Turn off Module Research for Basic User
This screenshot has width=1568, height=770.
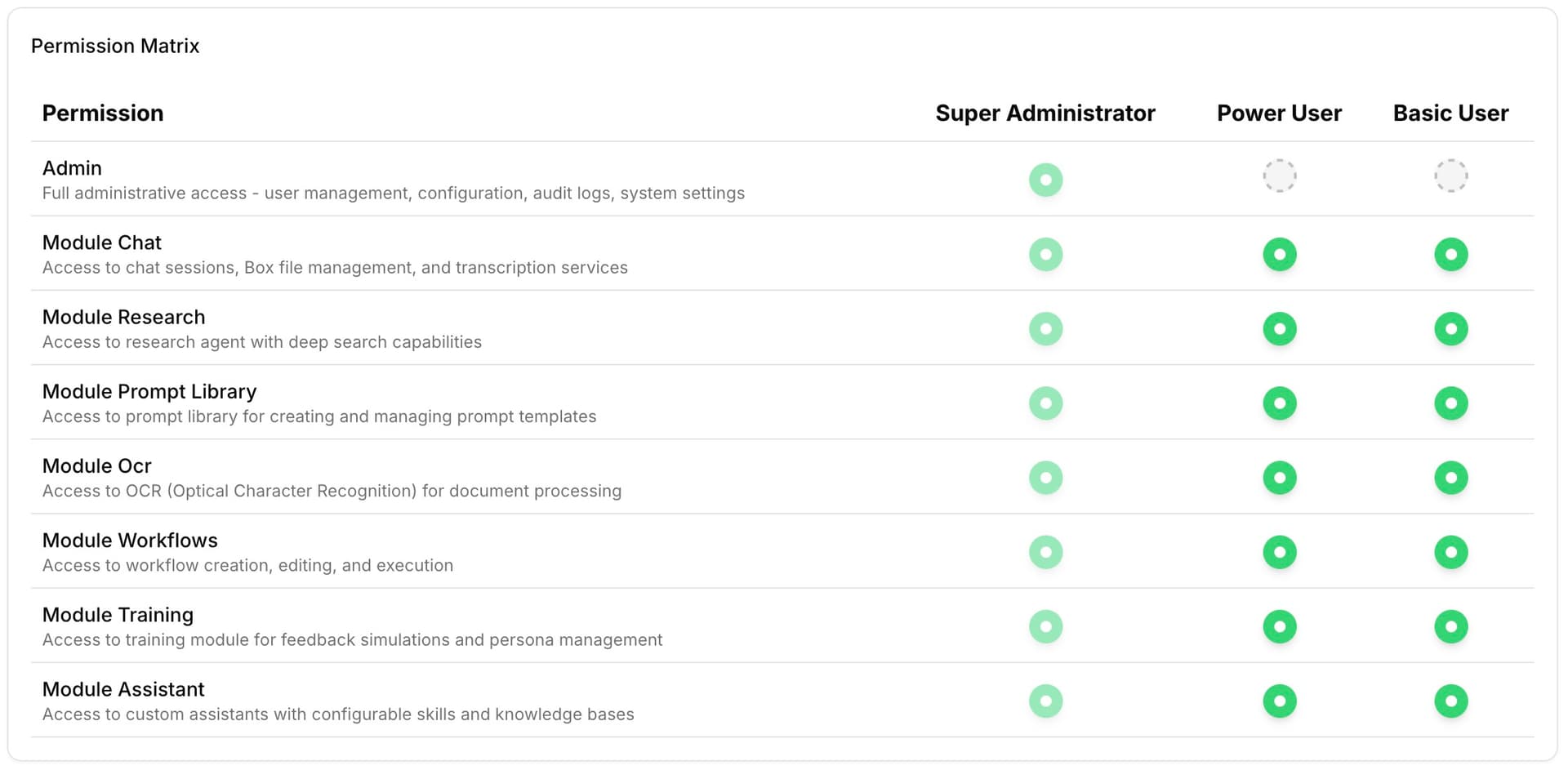[x=1450, y=329]
